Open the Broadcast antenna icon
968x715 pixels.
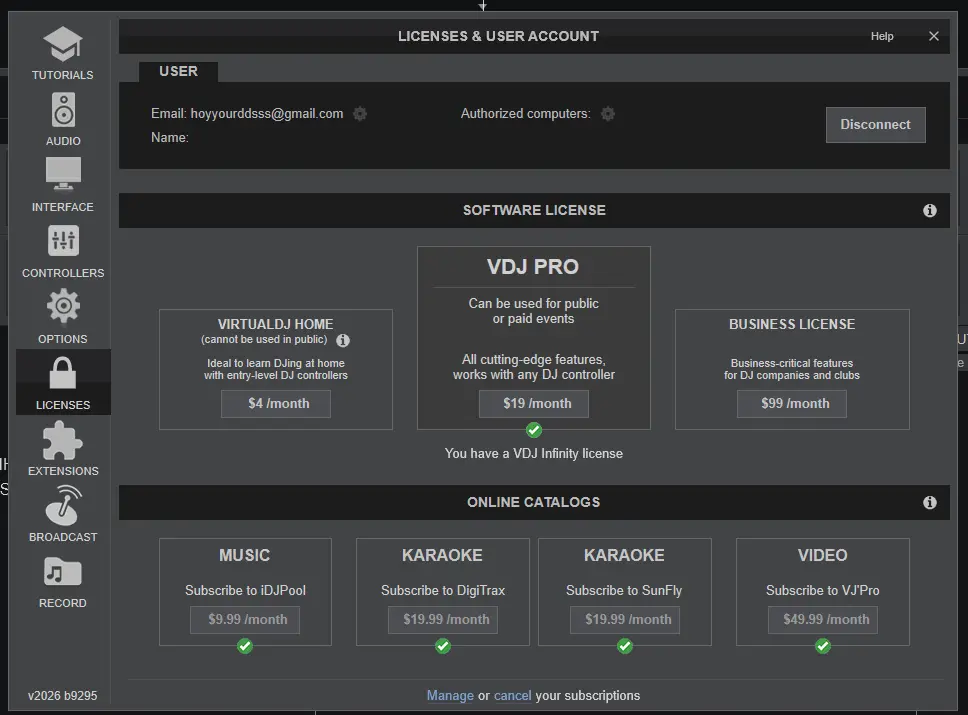(63, 505)
